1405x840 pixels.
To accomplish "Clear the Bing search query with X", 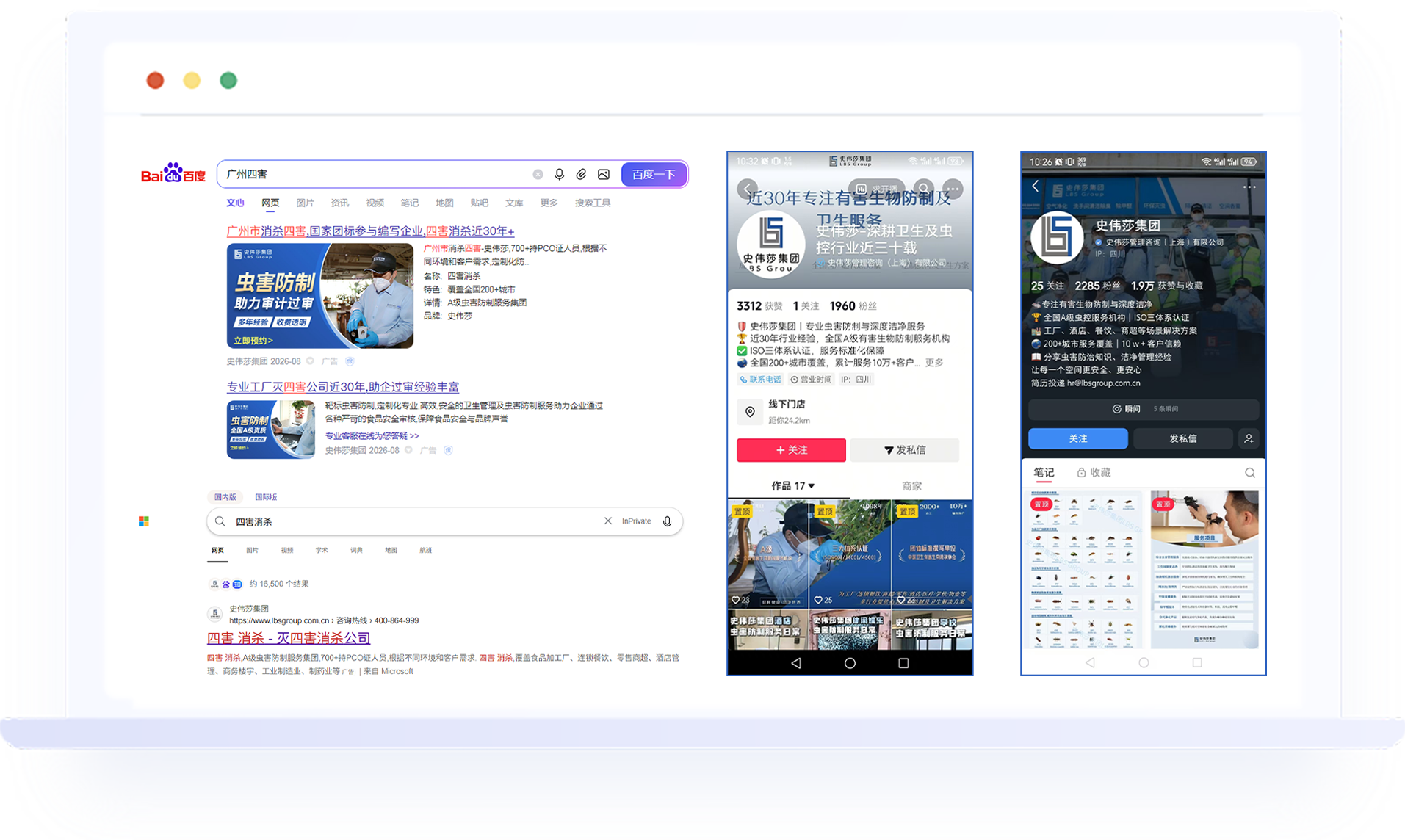I will click(x=608, y=521).
